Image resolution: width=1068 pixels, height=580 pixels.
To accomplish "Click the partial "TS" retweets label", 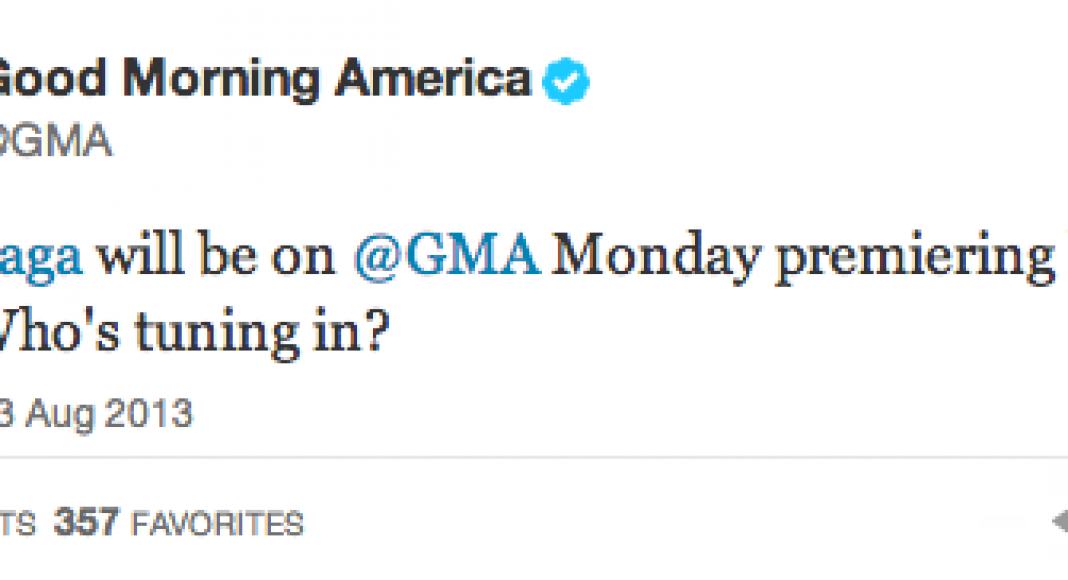I will point(18,523).
